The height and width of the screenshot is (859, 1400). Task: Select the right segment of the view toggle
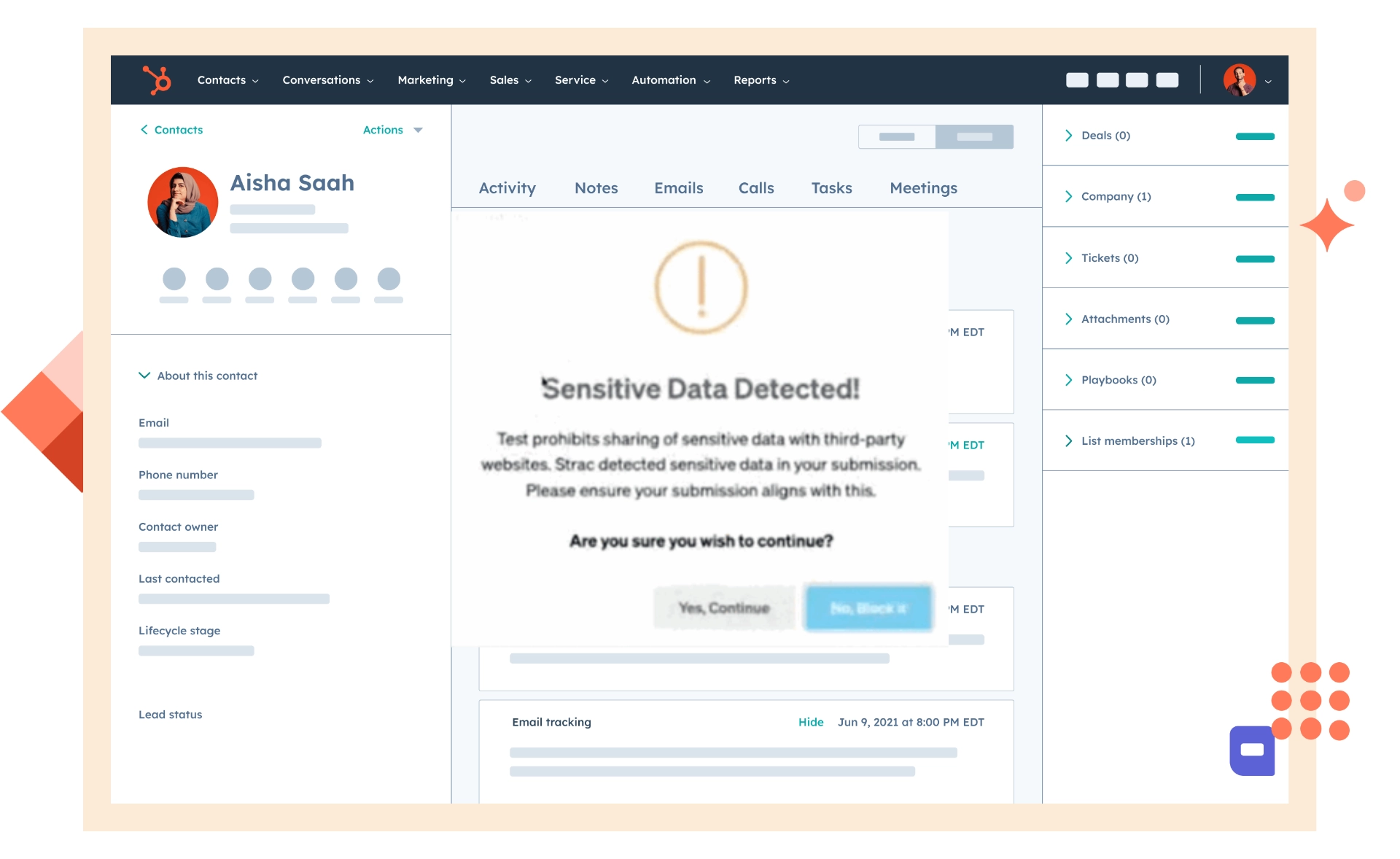click(x=975, y=136)
